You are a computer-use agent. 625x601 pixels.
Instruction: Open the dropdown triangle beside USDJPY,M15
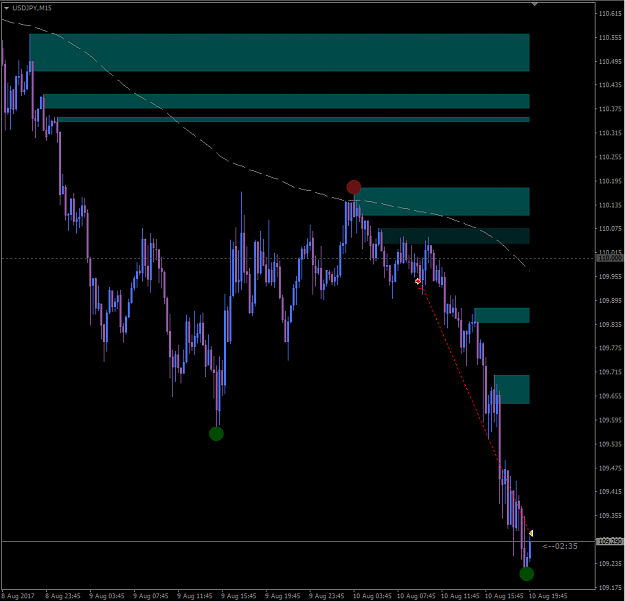(6, 8)
